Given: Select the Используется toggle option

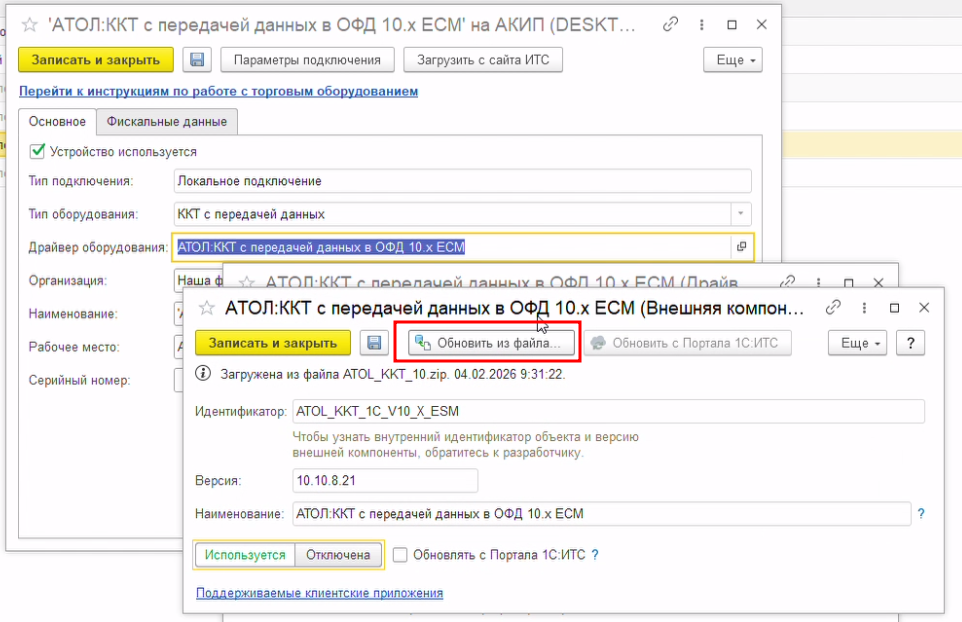Looking at the screenshot, I should point(245,555).
